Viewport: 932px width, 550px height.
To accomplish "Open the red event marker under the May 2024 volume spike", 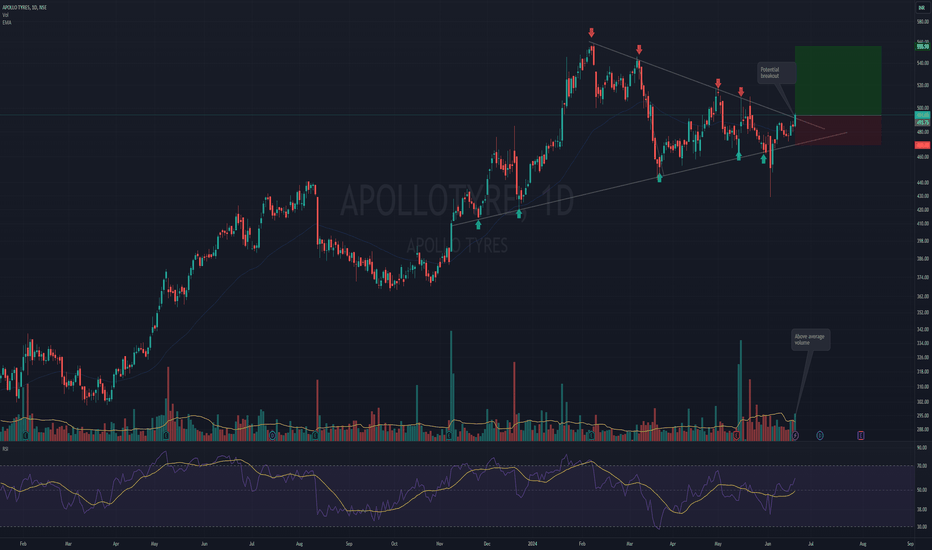I will tap(736, 436).
